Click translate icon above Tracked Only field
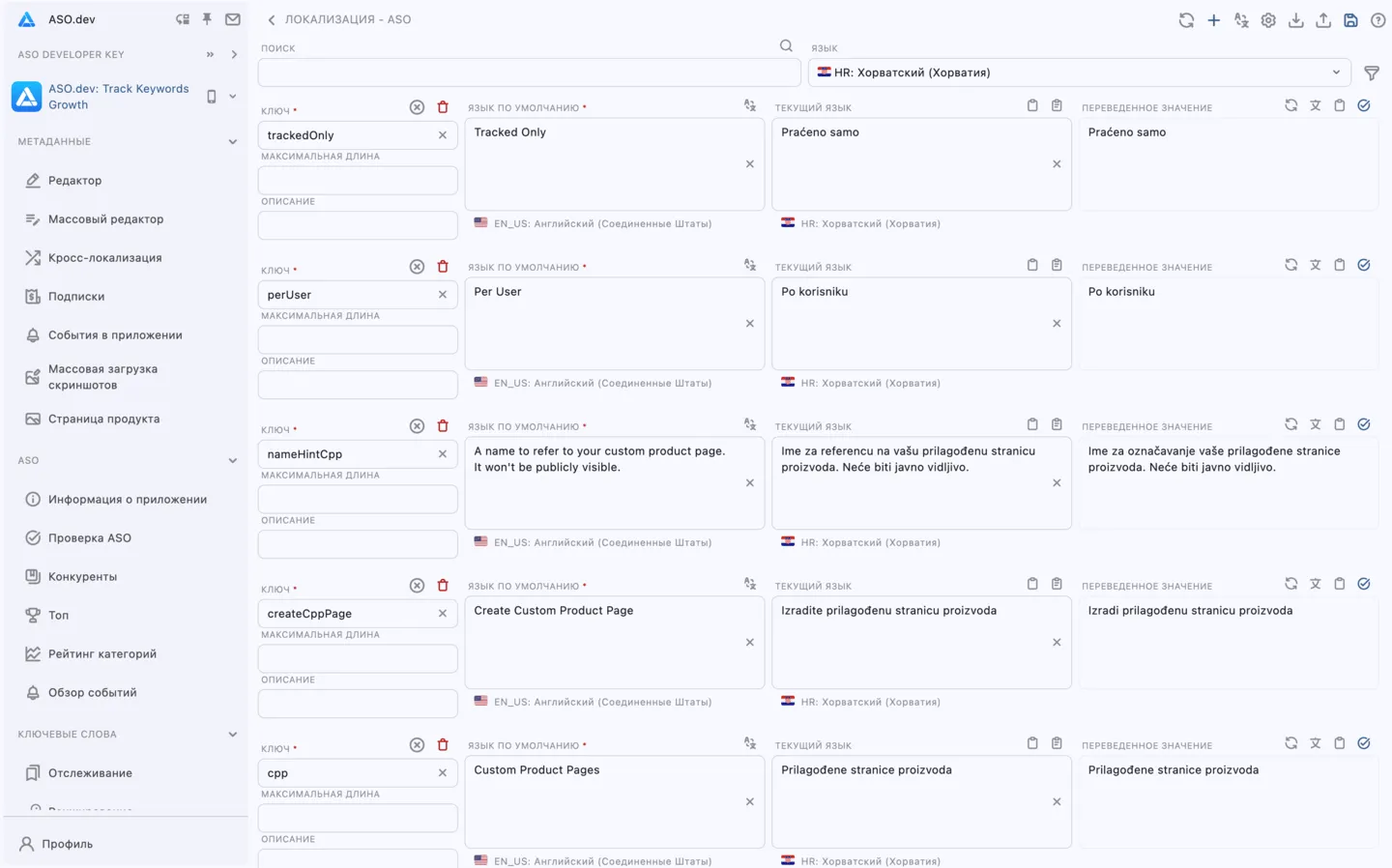 [750, 106]
